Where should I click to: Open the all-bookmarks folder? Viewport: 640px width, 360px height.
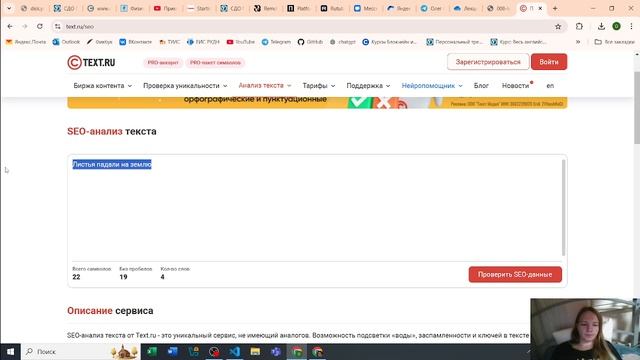coord(614,42)
